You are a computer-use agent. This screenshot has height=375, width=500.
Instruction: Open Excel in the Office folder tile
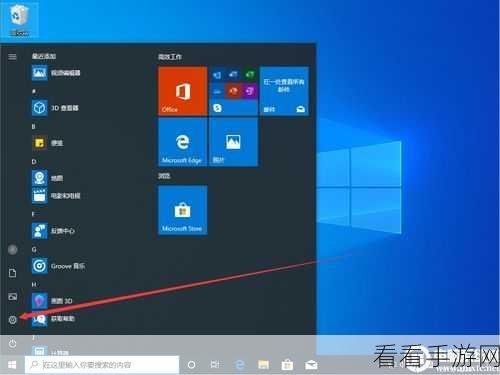click(250, 74)
